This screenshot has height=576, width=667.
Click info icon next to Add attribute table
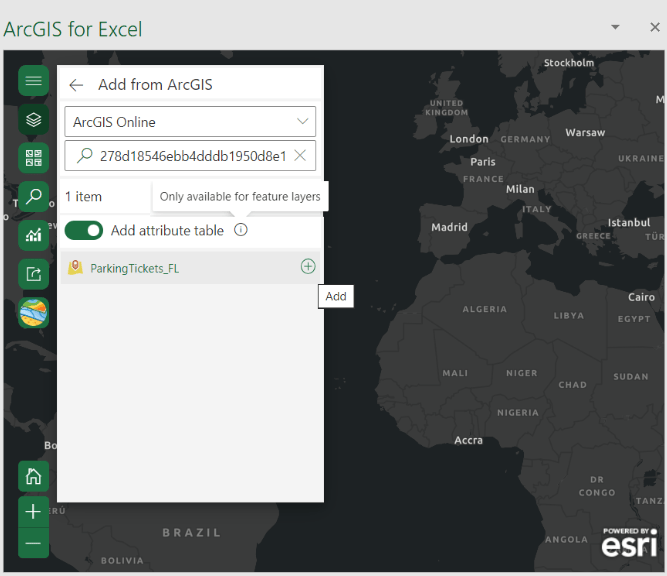[241, 230]
